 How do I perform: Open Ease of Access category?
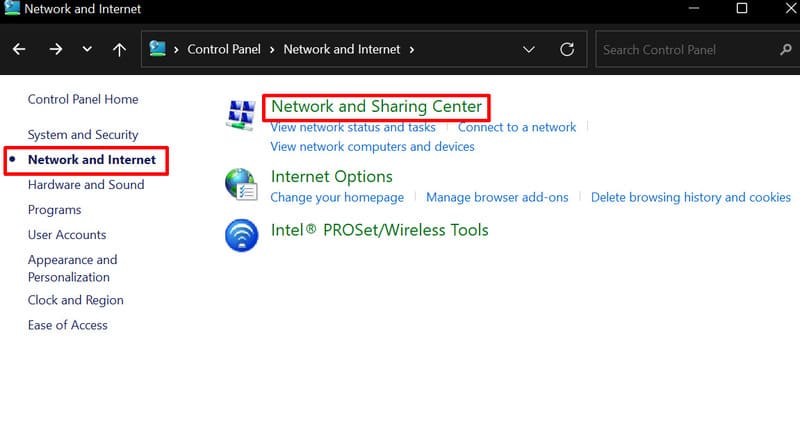pos(68,325)
